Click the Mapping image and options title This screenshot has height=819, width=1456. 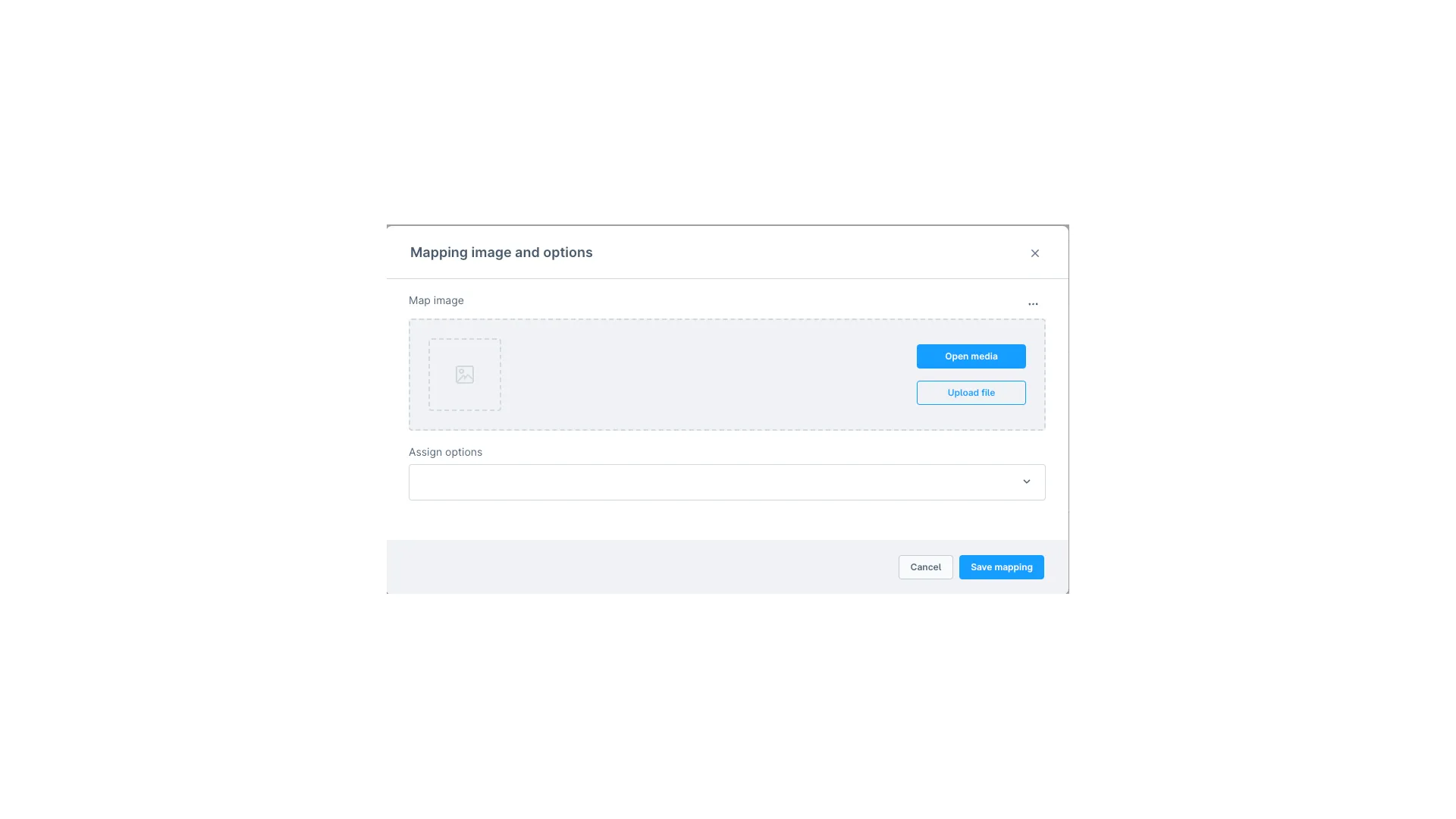coord(501,252)
